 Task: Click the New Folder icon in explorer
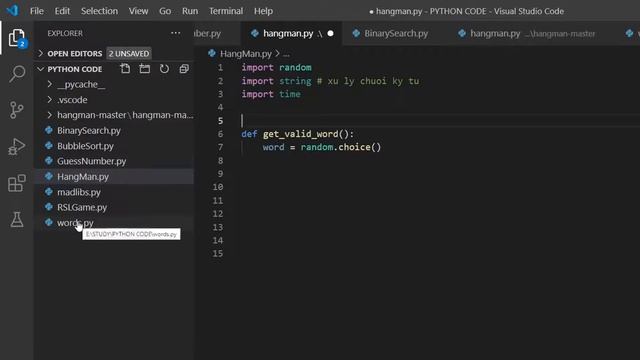(x=144, y=69)
